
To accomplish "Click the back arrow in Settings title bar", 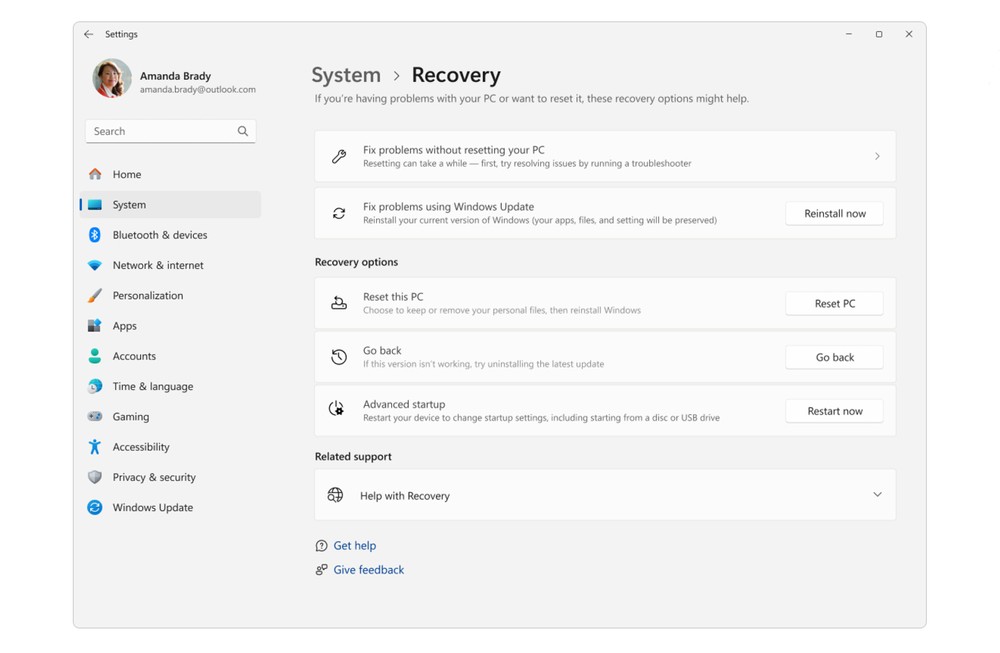I will tap(89, 34).
